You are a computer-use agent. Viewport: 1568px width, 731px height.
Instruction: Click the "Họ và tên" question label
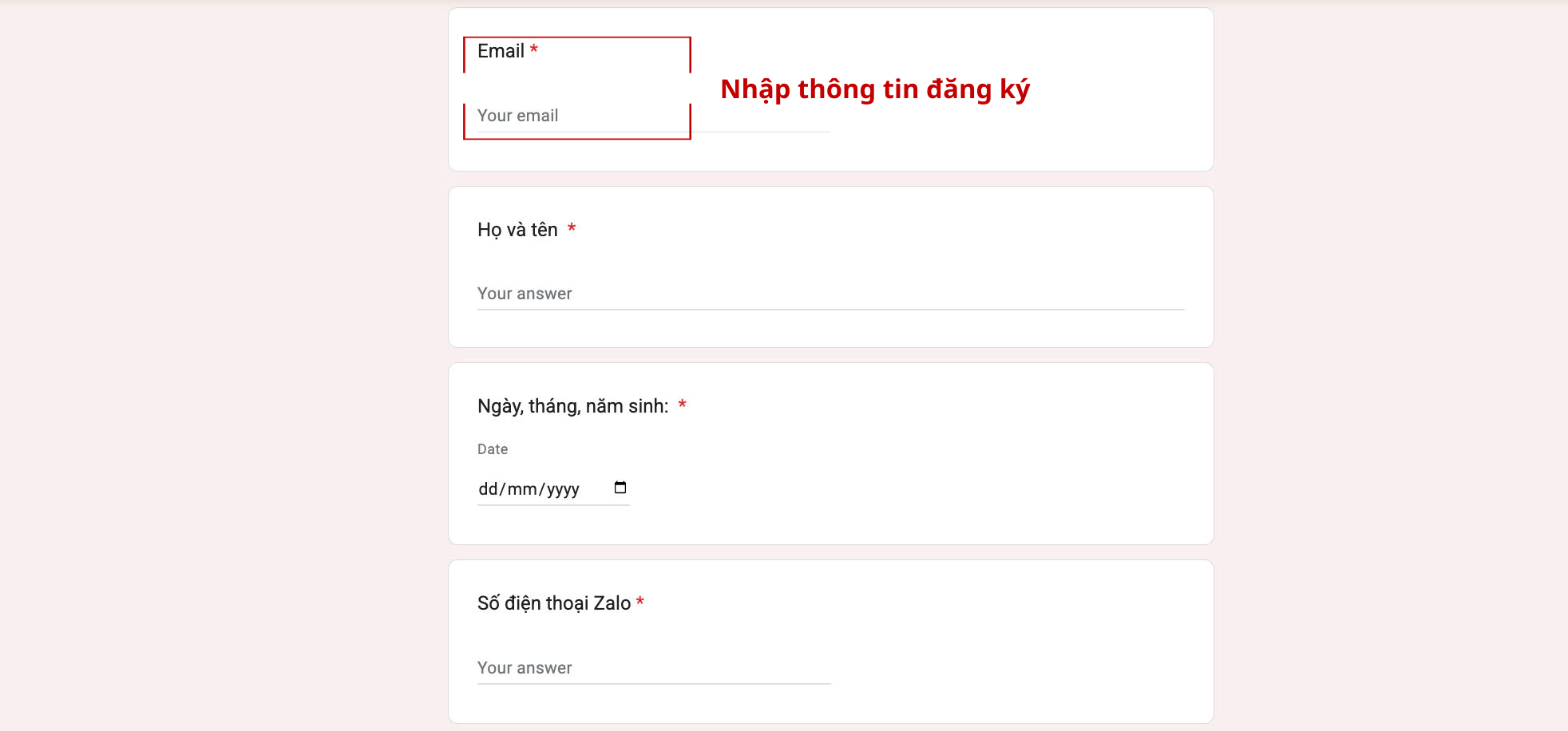(x=517, y=230)
